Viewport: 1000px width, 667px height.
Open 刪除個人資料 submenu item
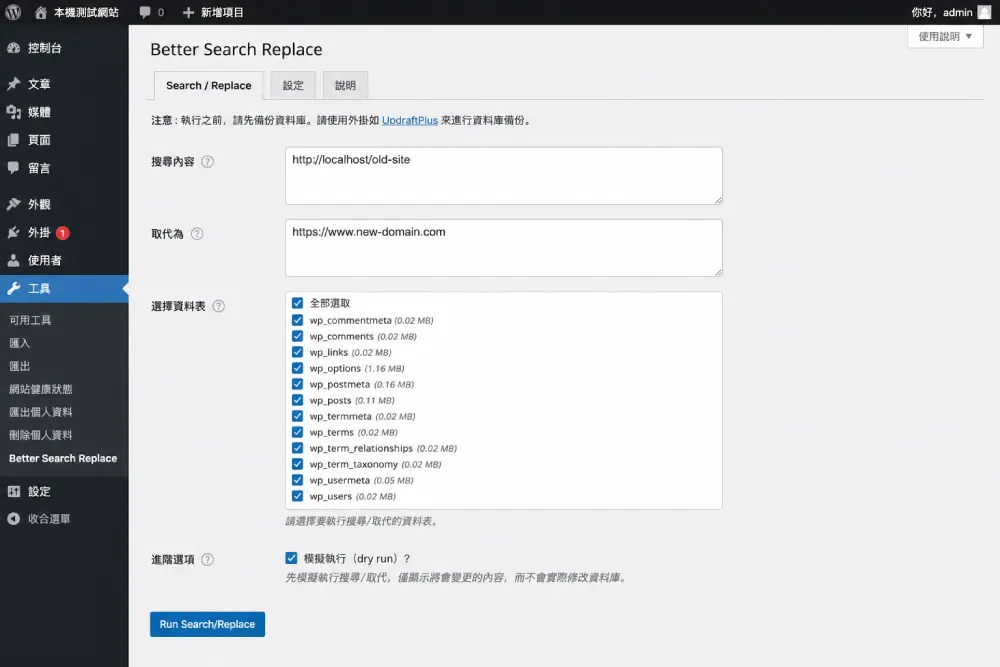(41, 435)
